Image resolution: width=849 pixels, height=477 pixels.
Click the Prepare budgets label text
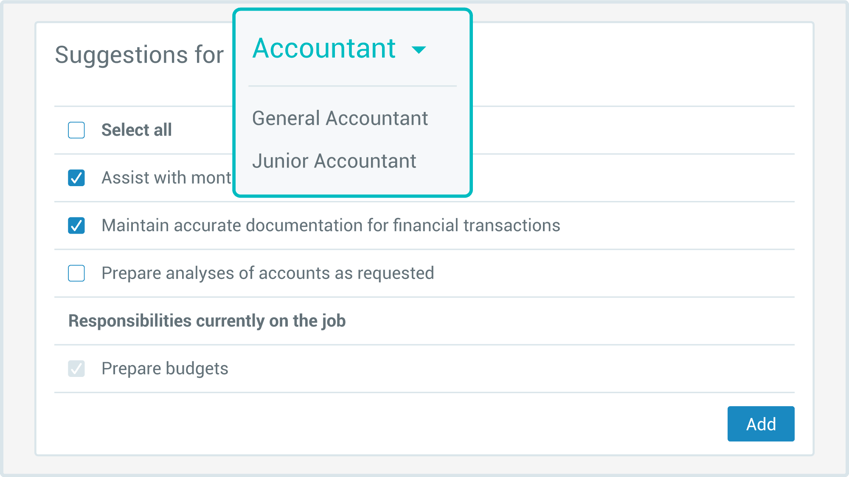(164, 369)
